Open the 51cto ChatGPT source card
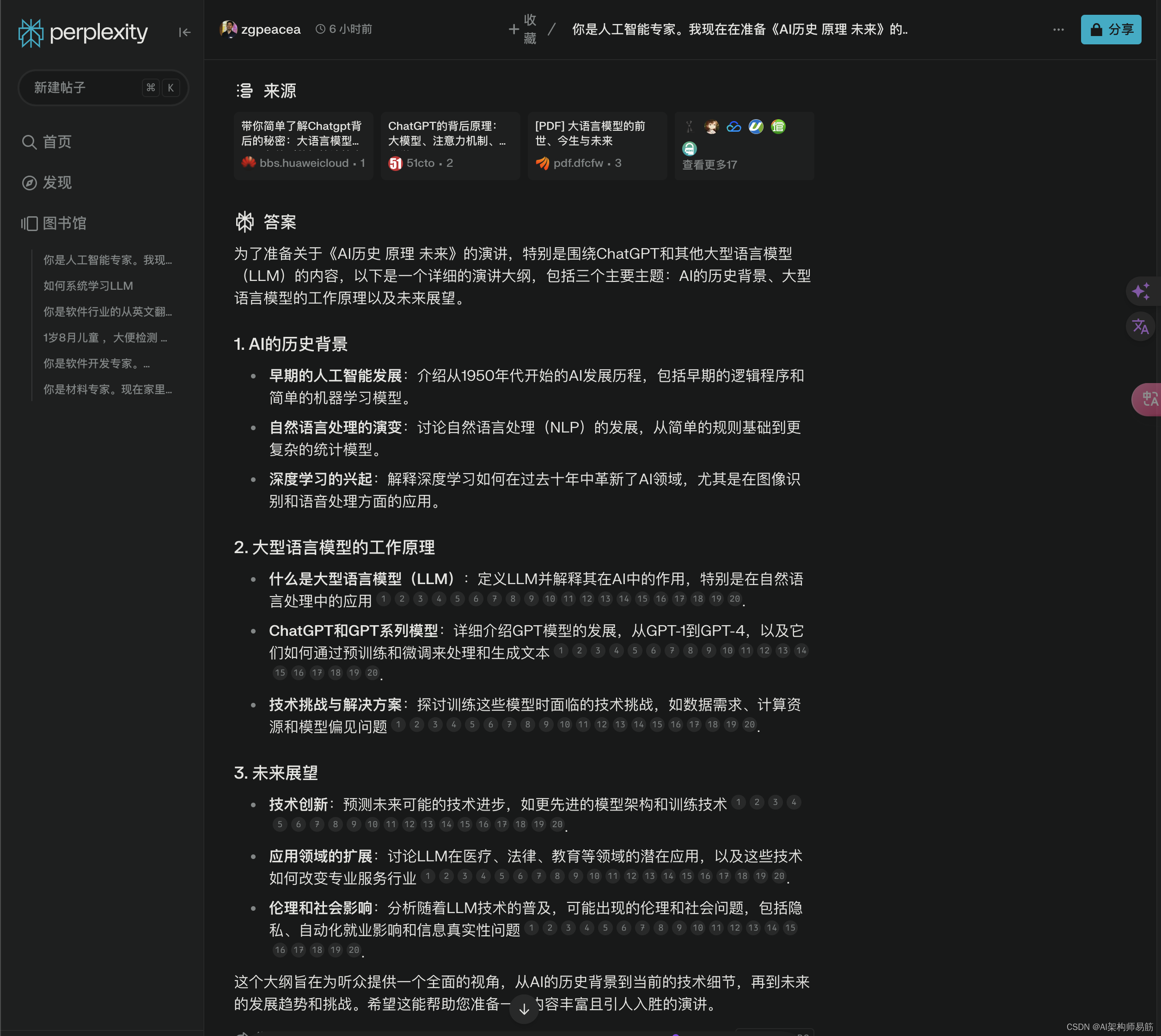Image resolution: width=1161 pixels, height=1036 pixels. point(450,146)
